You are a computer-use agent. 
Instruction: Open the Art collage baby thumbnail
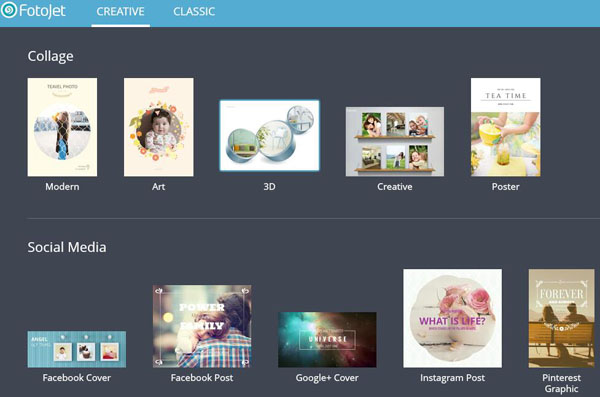pyautogui.click(x=158, y=127)
